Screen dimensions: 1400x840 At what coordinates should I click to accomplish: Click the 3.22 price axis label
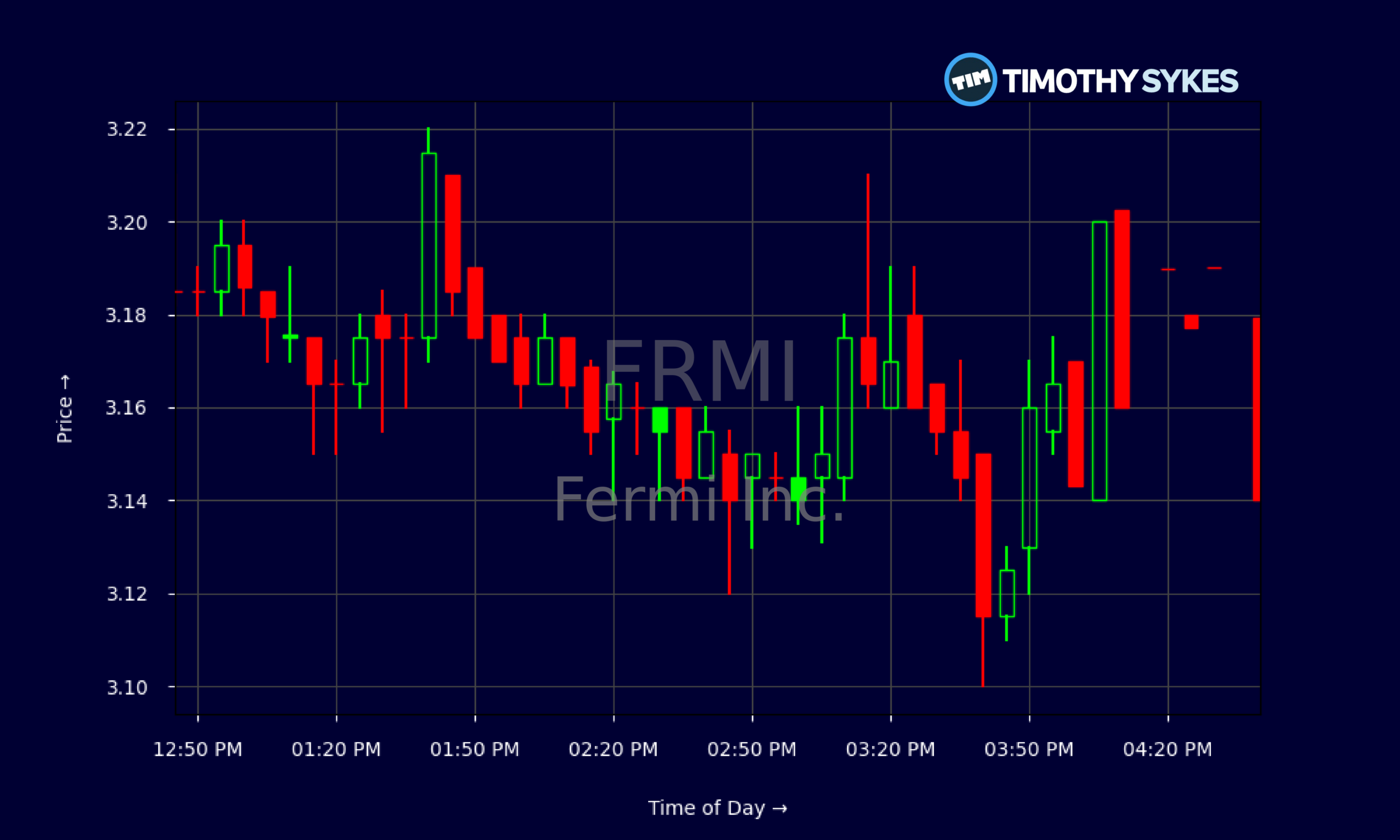point(127,130)
